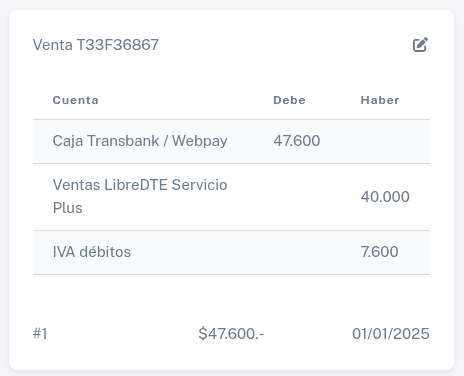Click the 7.600 credit amount
This screenshot has height=376, width=464.
(x=379, y=252)
